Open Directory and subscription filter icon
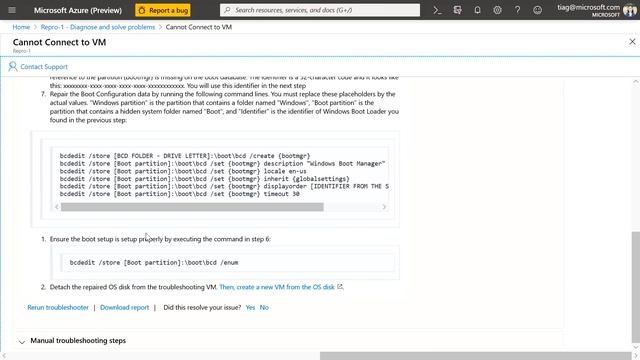 tap(457, 10)
